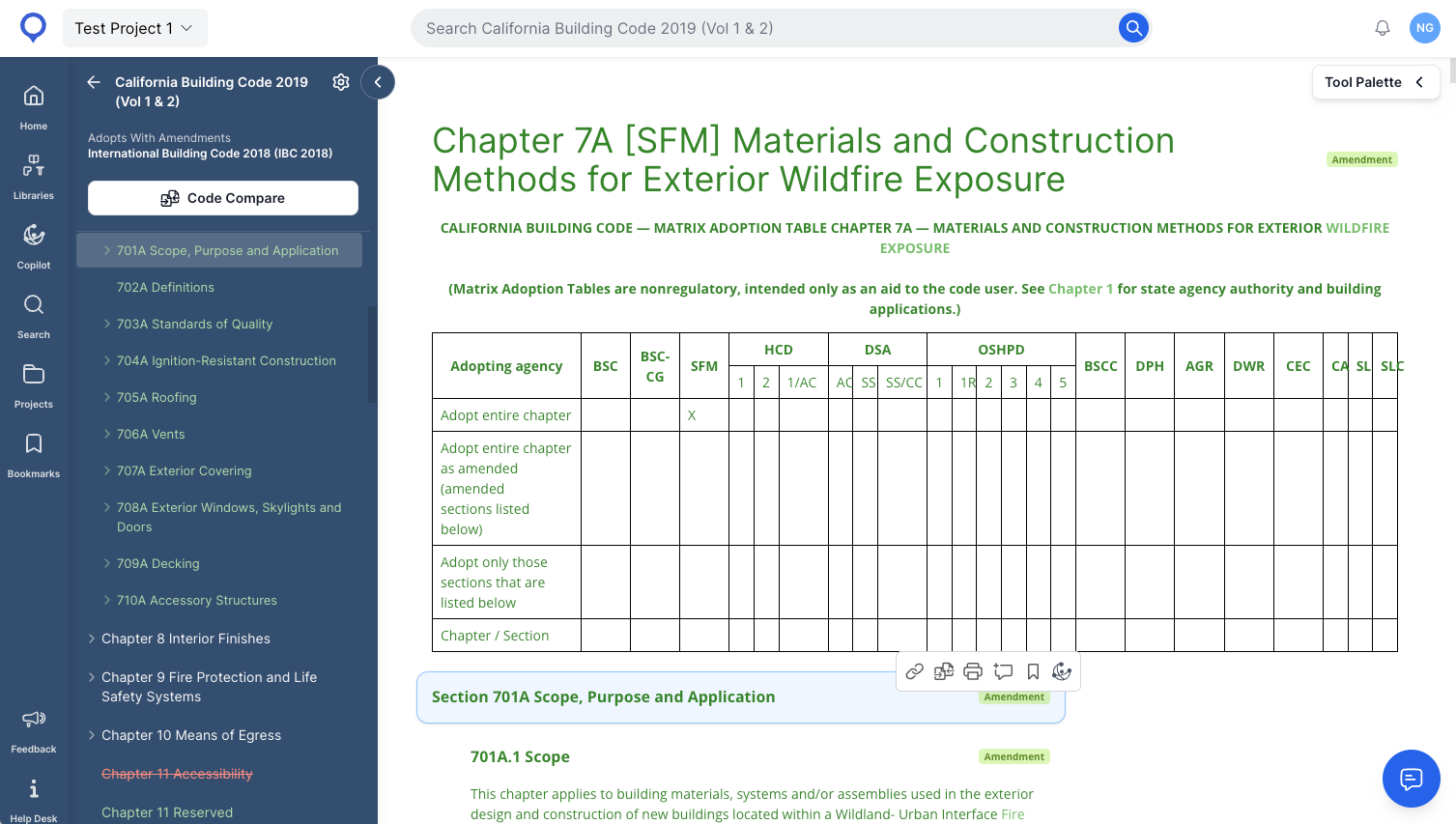Screen dimensions: 1456x824
Task: Open the notifications bell
Action: (1383, 28)
